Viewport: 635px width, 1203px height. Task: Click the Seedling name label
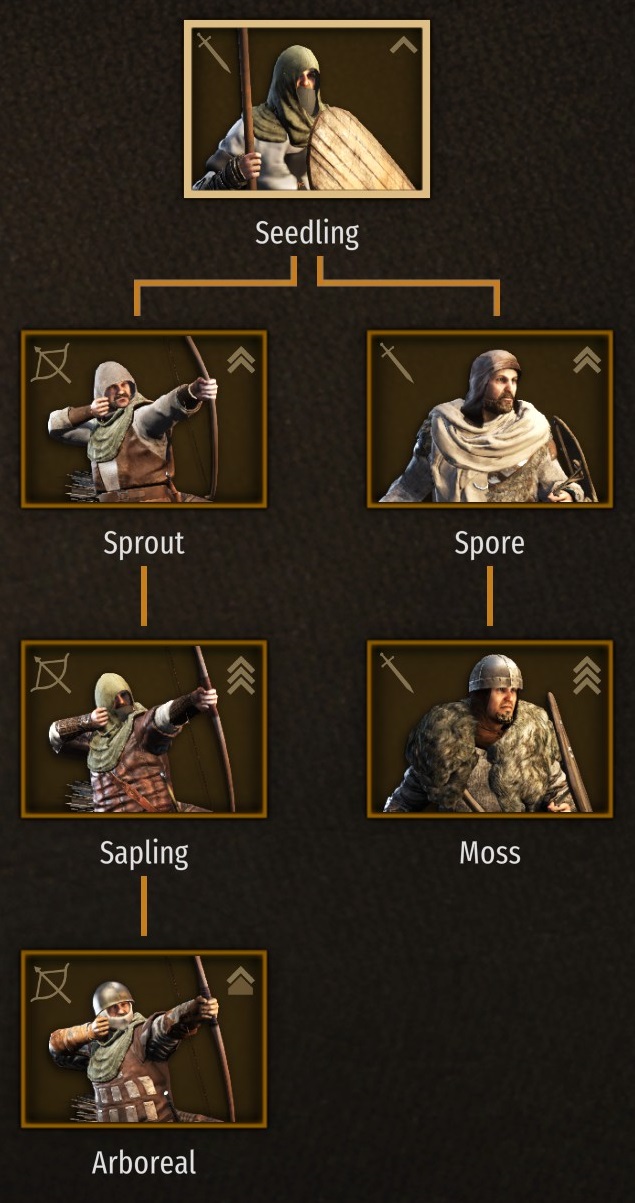click(x=307, y=234)
